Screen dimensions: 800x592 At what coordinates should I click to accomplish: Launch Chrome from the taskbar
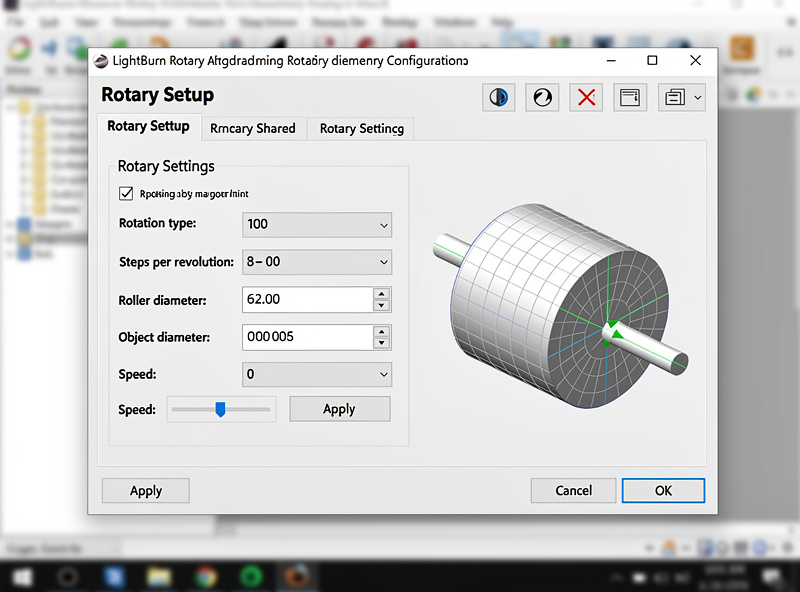tap(205, 577)
